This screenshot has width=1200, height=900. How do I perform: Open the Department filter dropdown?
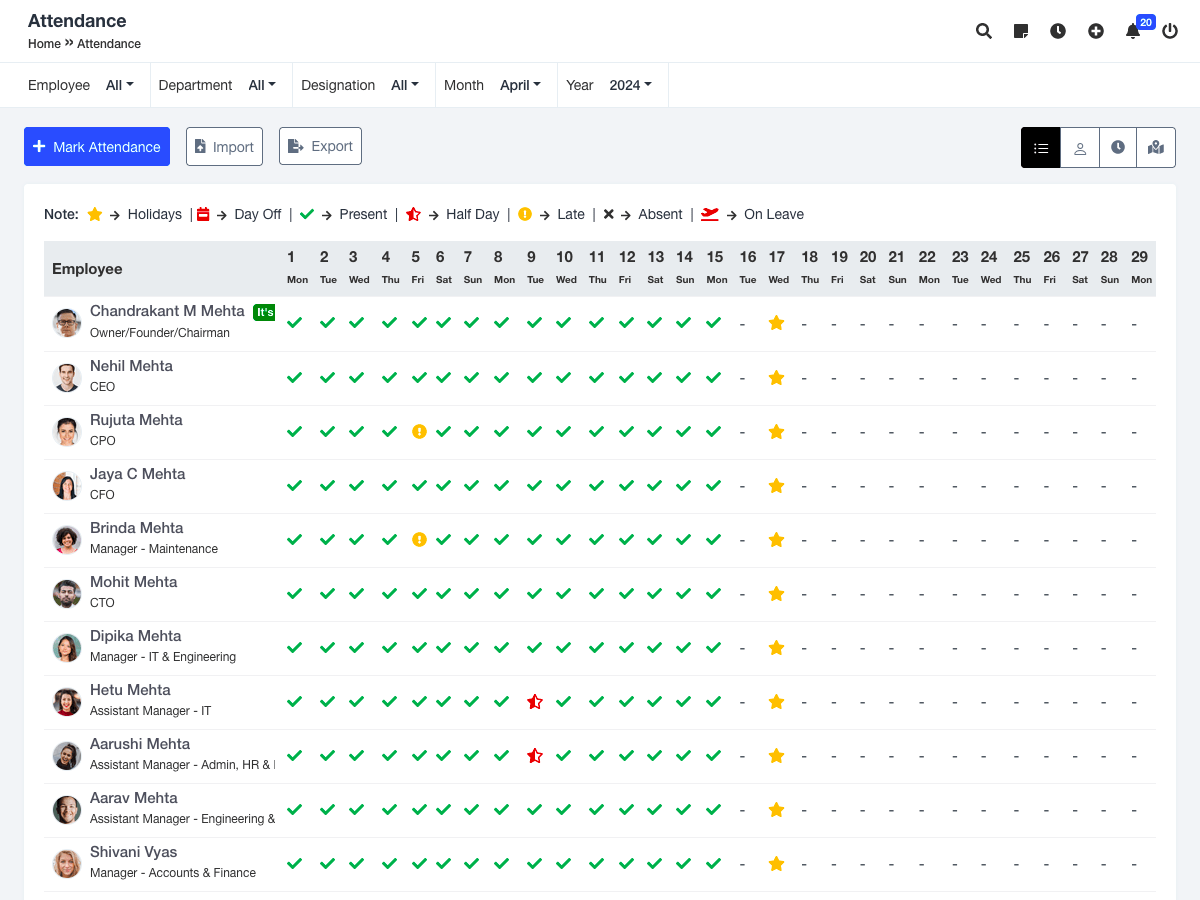(262, 85)
